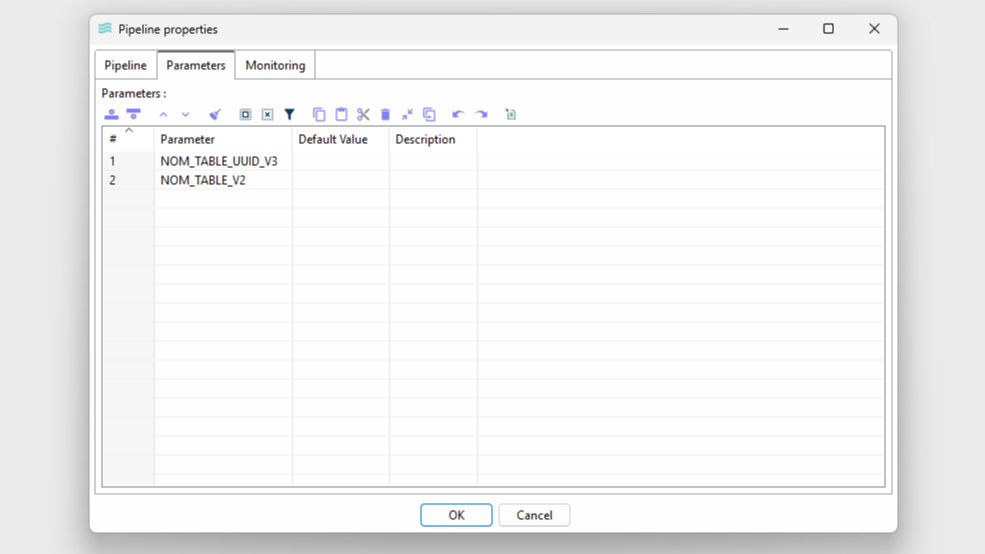Select the NOM_TABLE_UUID_V3 parameter cell

(219, 161)
